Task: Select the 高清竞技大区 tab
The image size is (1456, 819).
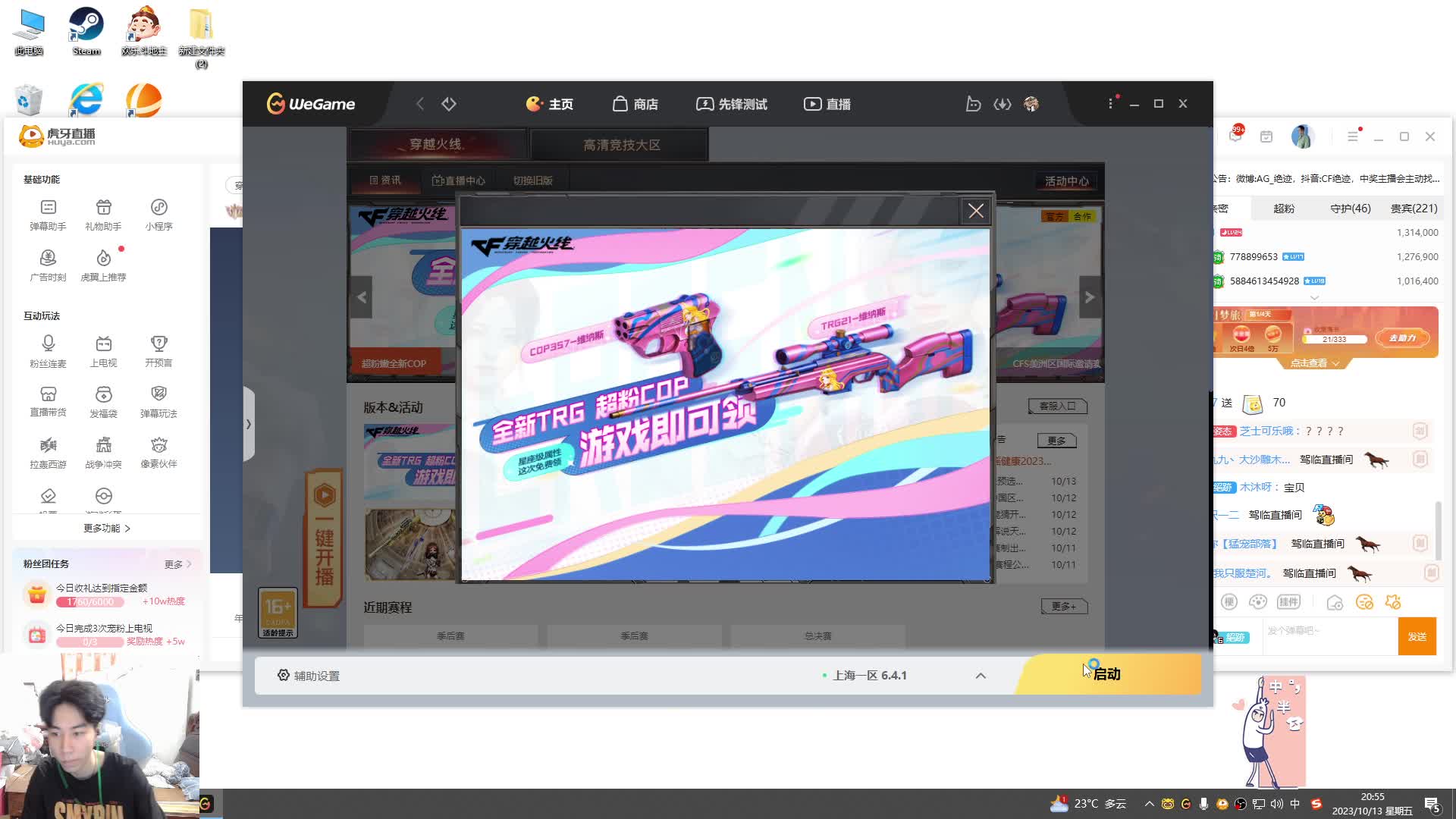Action: 620,145
